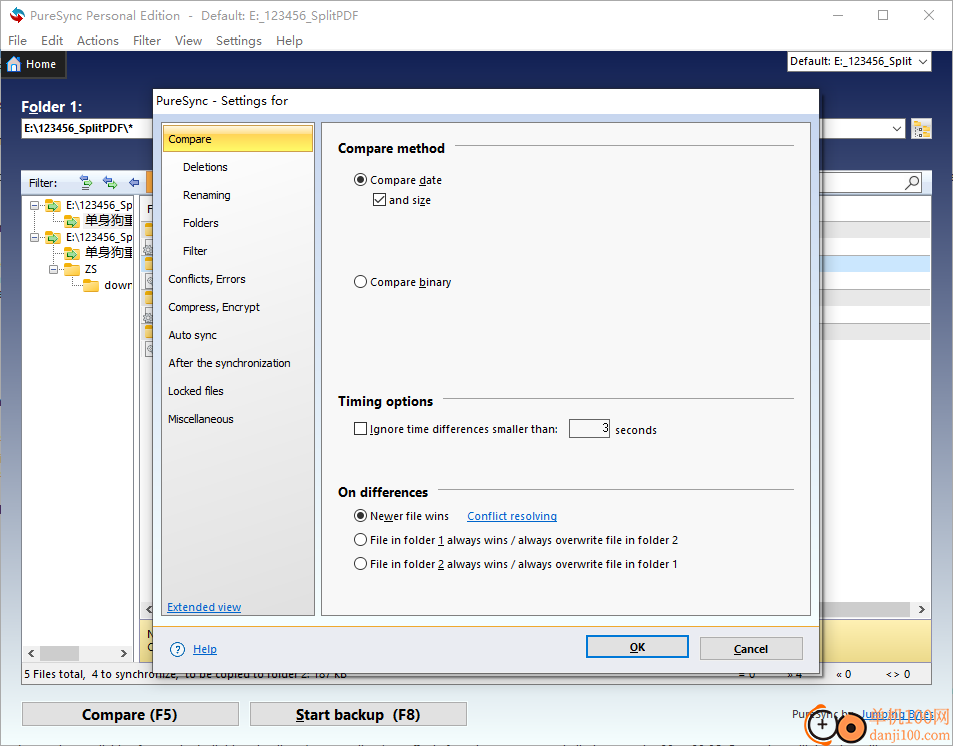Screen dimensions: 953x746
Task: Click the Cancel button
Action: [751, 649]
